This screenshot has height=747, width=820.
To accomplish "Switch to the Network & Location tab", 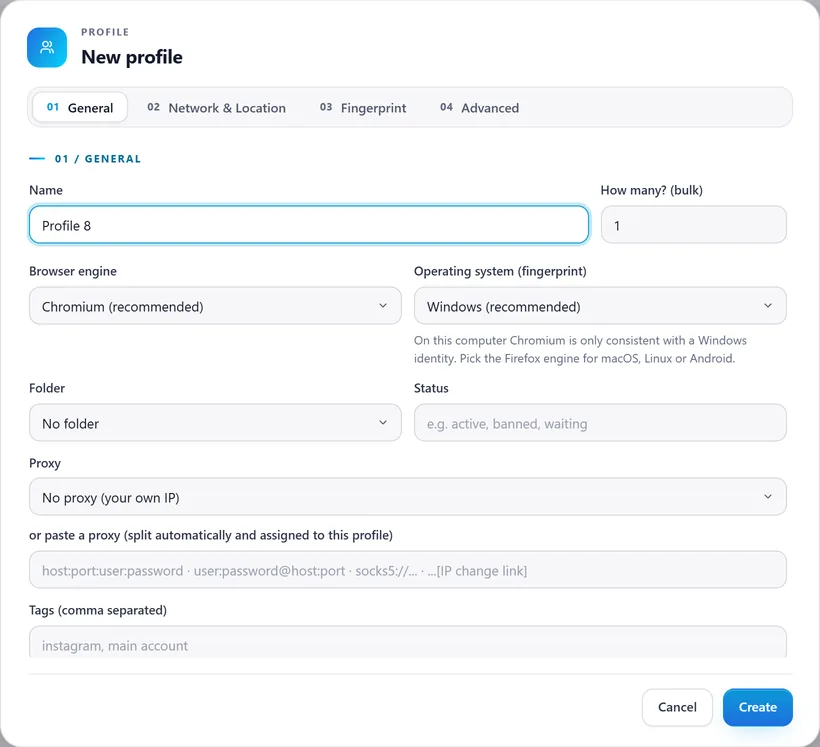I will (x=217, y=108).
